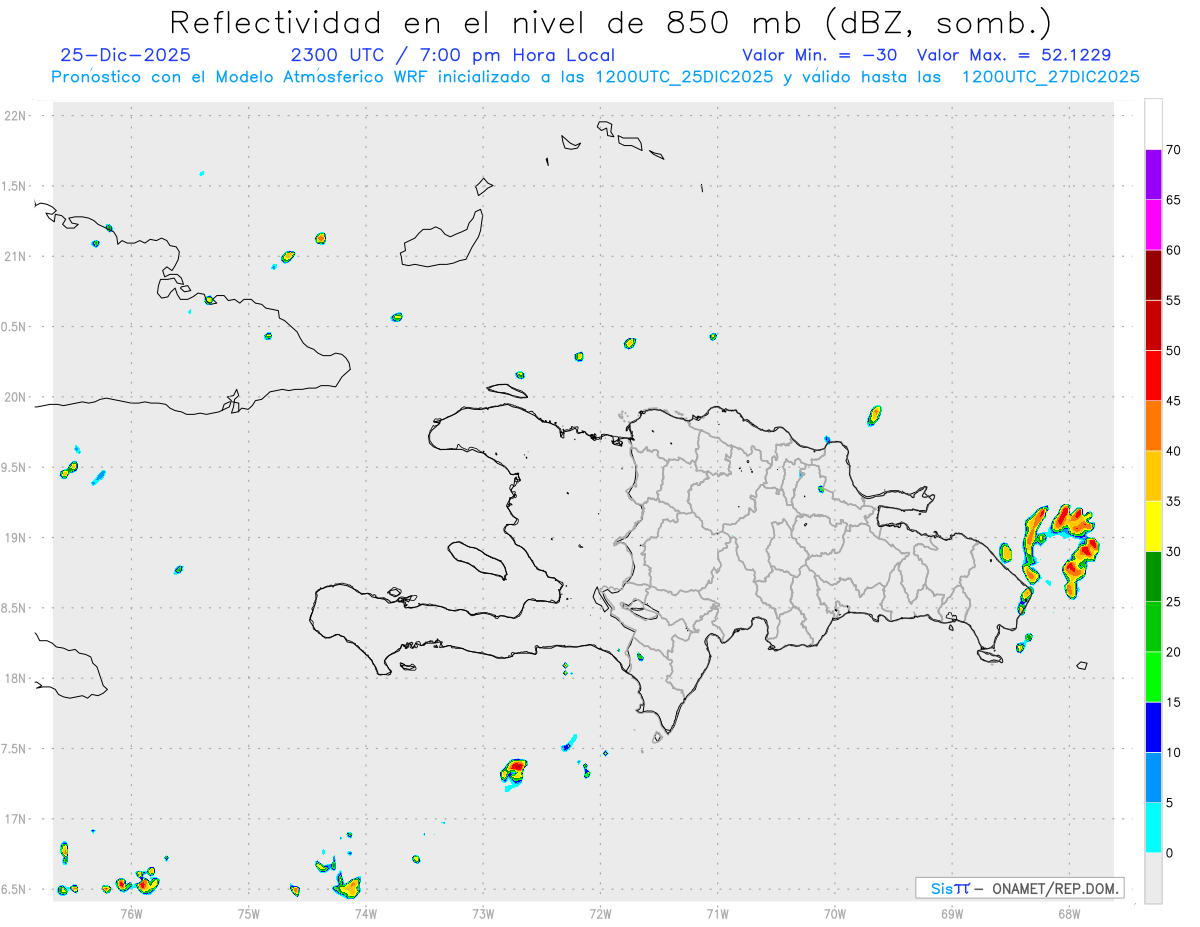Click the 'Valor Min. = -30' text
1200x927 pixels.
[822, 56]
